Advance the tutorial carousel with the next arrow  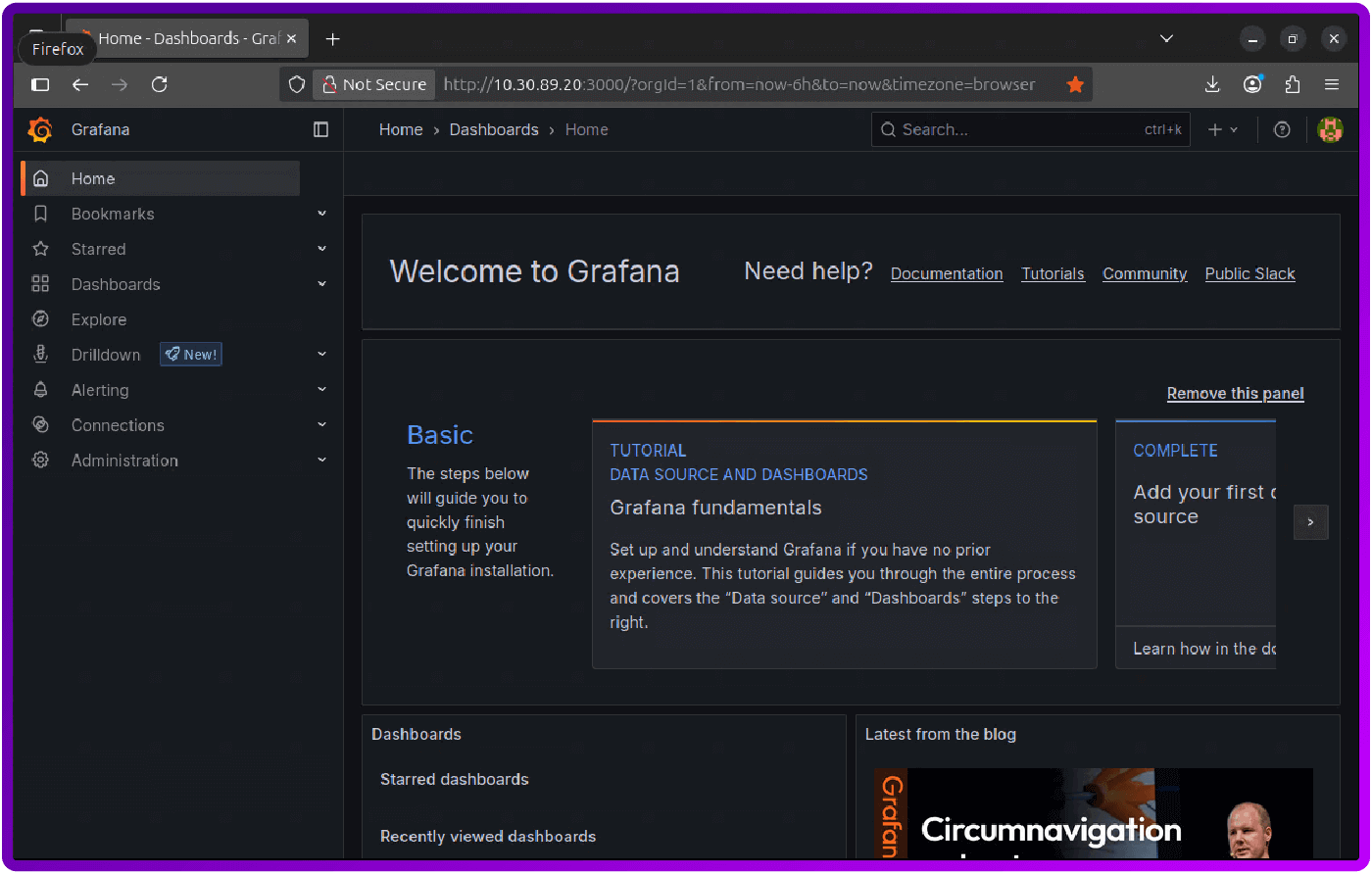1311,522
